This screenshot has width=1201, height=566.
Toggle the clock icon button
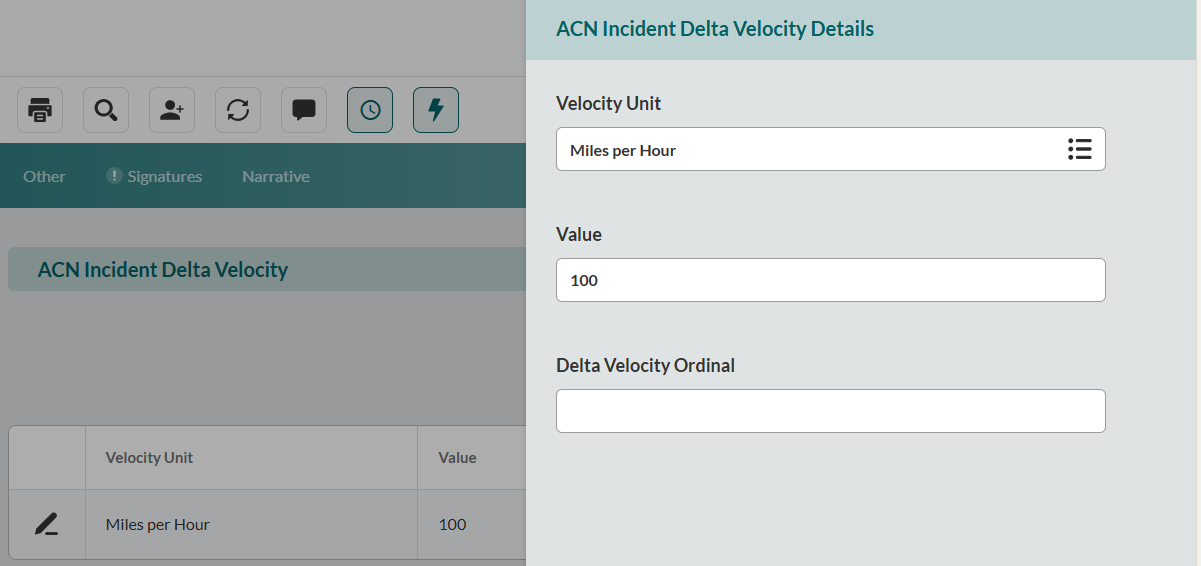tap(370, 110)
